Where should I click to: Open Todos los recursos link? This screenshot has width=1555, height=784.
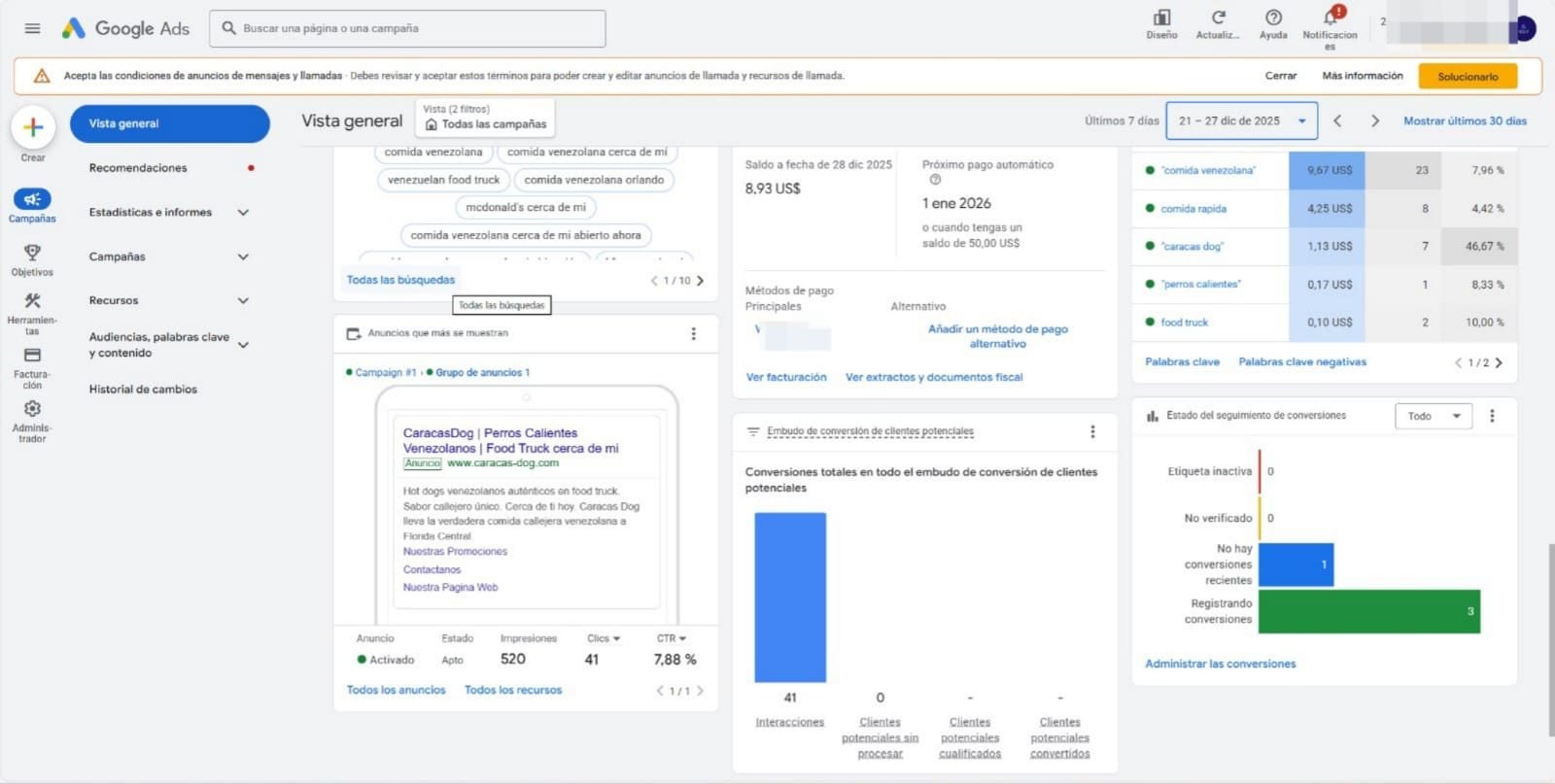(x=513, y=690)
